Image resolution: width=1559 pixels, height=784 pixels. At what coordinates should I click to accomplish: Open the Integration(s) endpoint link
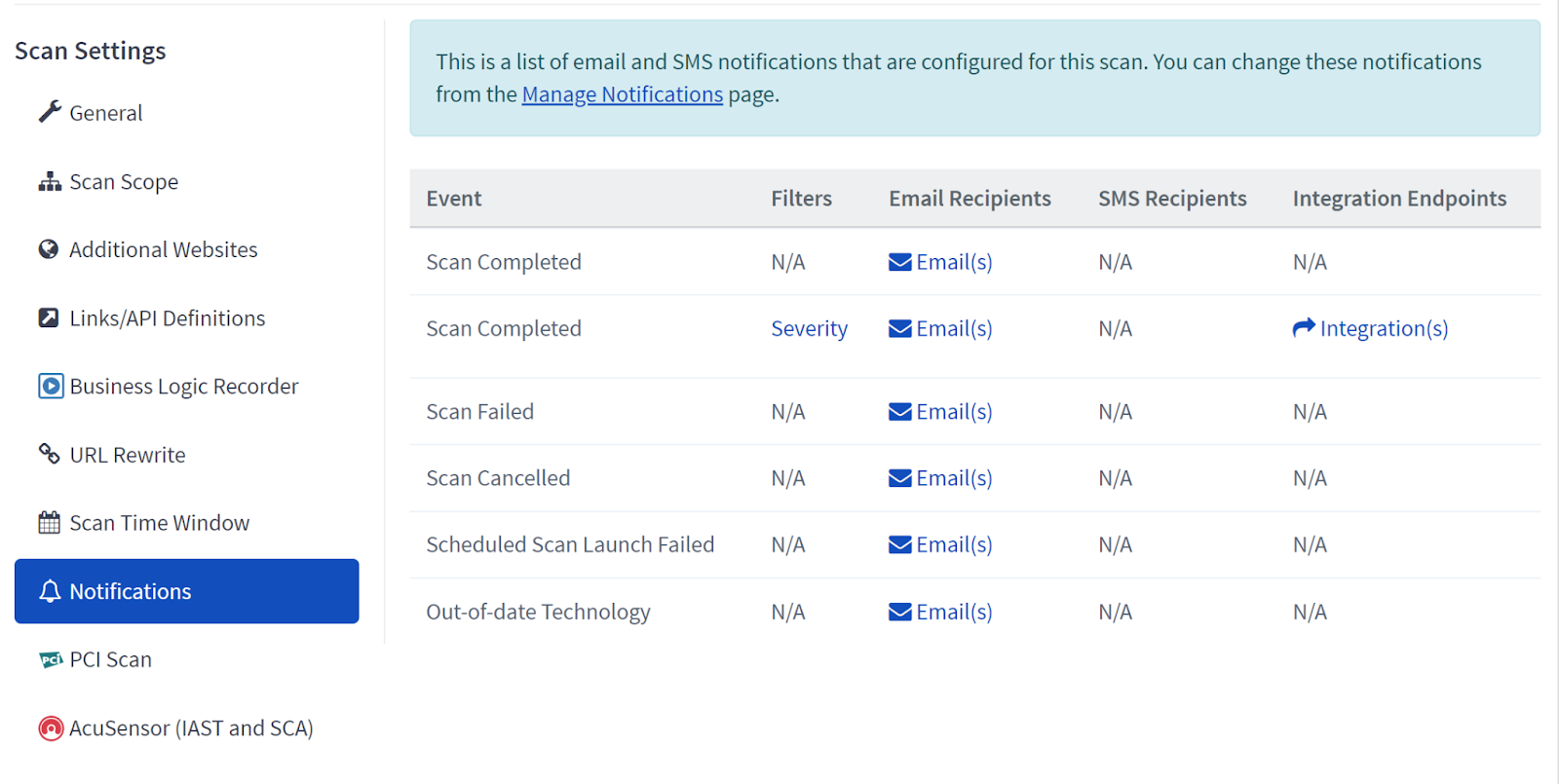[x=1384, y=329]
